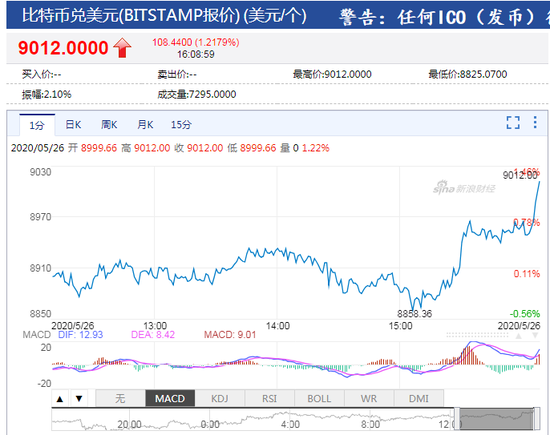550x435 pixels.
Task: Click the MACD: 9.01 label
Action: point(230,335)
